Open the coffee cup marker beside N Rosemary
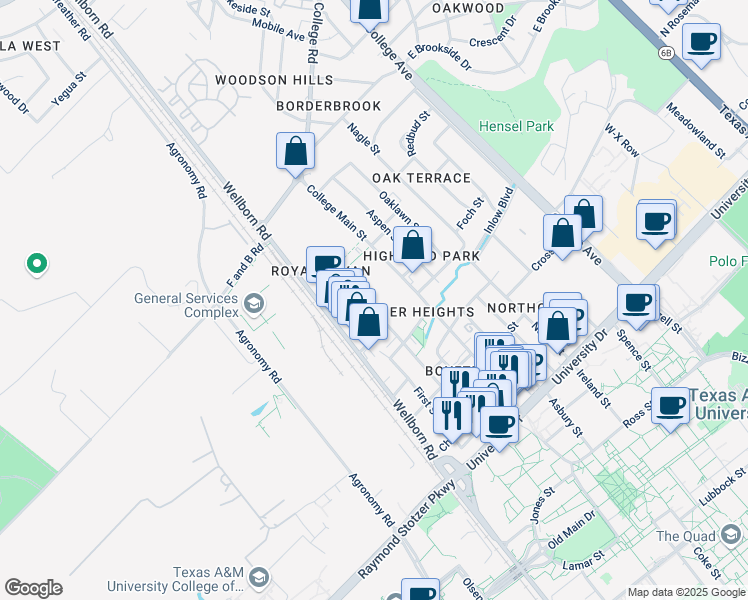 [x=701, y=43]
